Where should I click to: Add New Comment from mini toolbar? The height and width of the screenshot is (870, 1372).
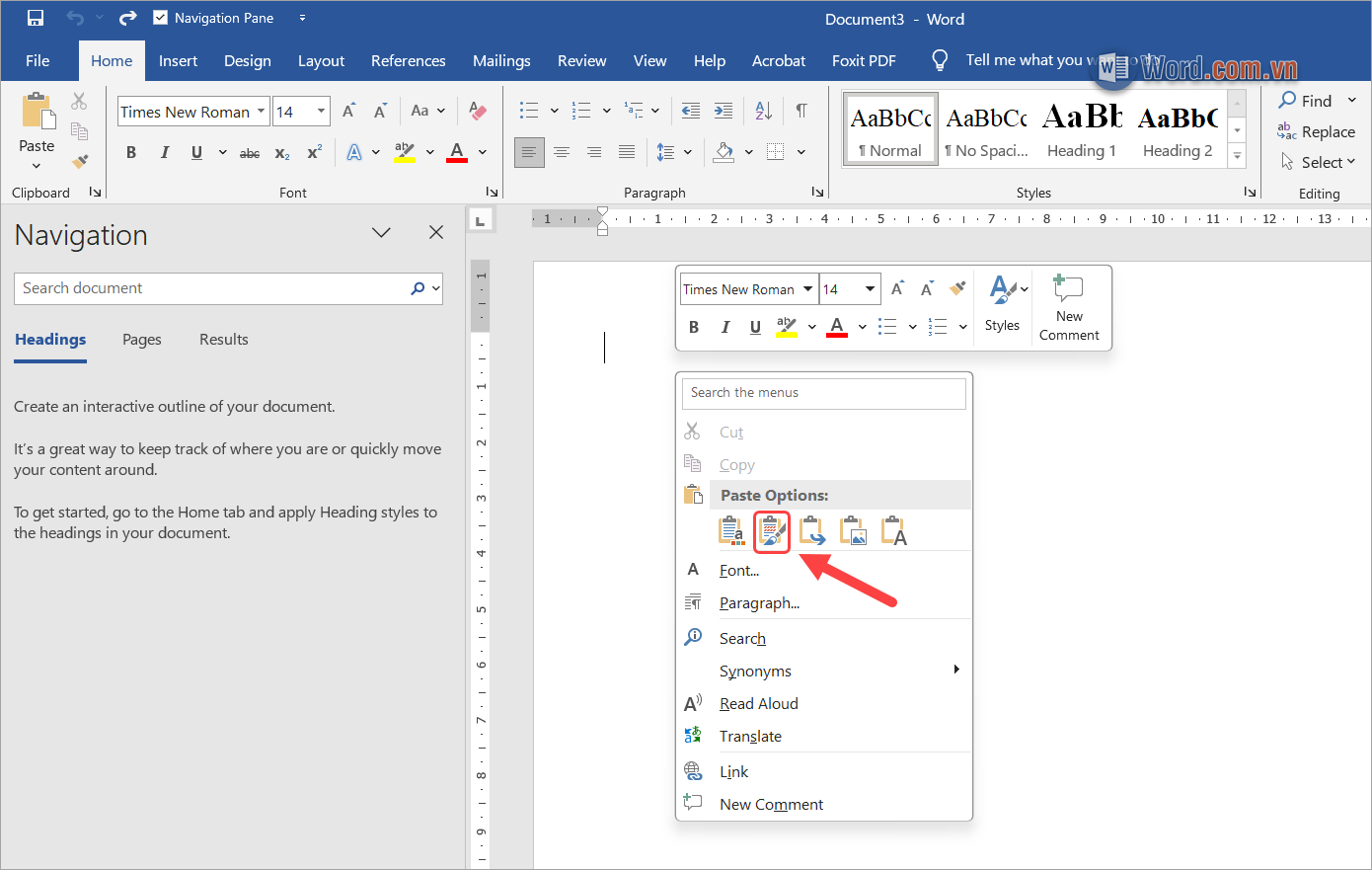click(1069, 308)
